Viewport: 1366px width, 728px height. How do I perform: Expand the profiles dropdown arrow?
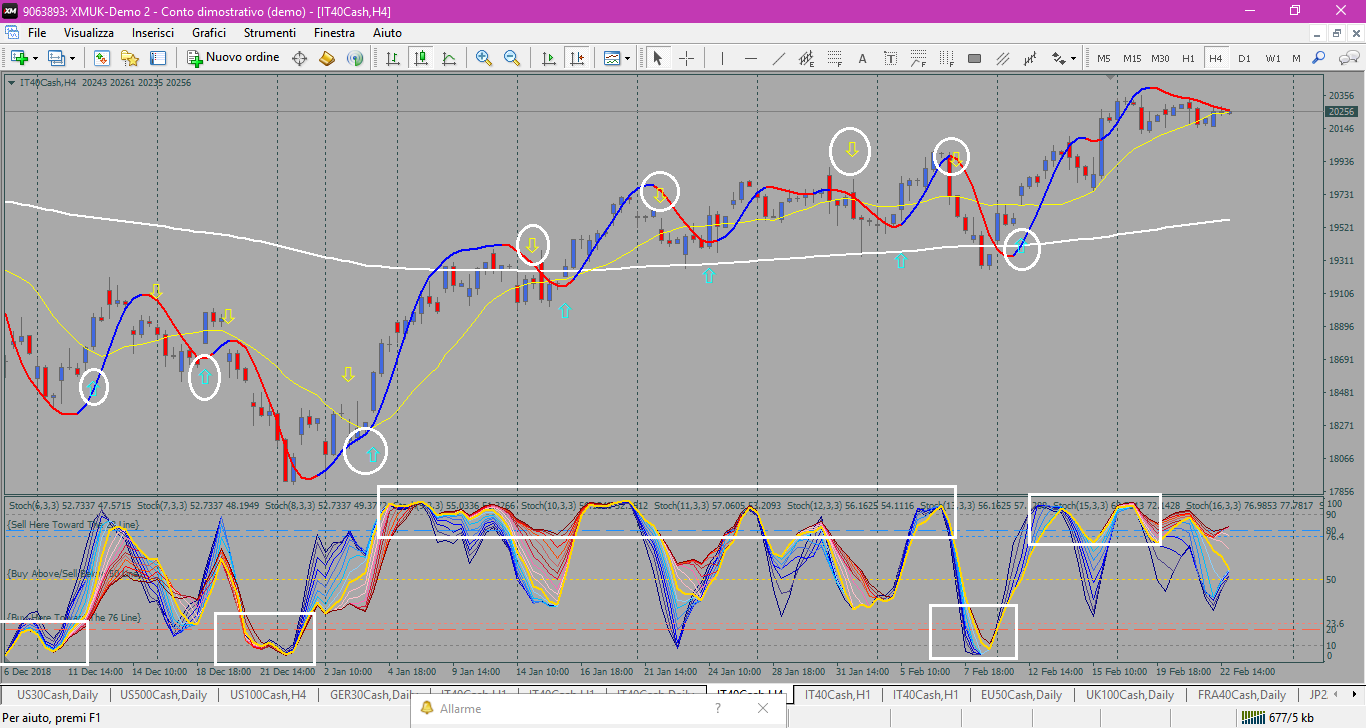coord(73,58)
